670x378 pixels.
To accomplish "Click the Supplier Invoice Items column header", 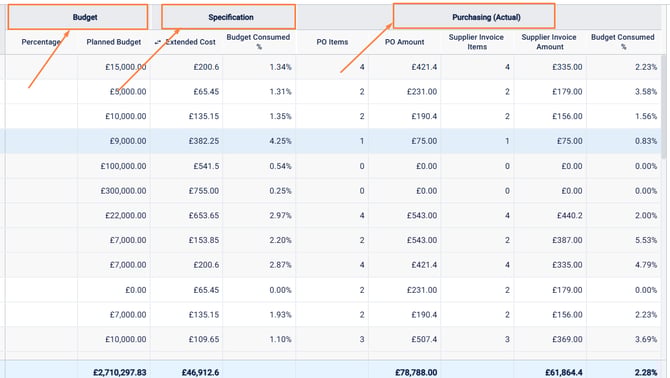I will pyautogui.click(x=476, y=42).
